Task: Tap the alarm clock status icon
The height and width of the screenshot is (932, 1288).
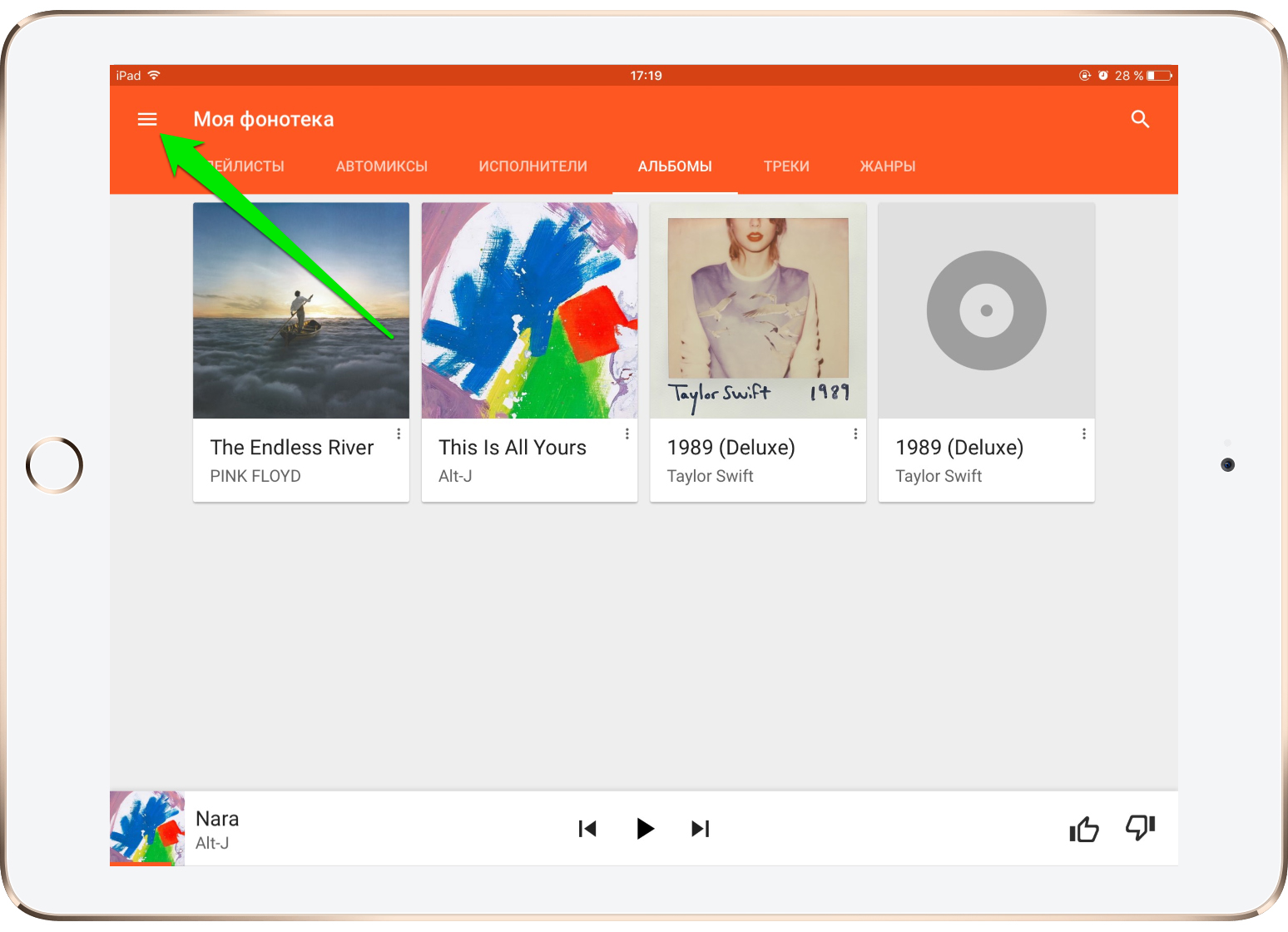Action: [1103, 76]
